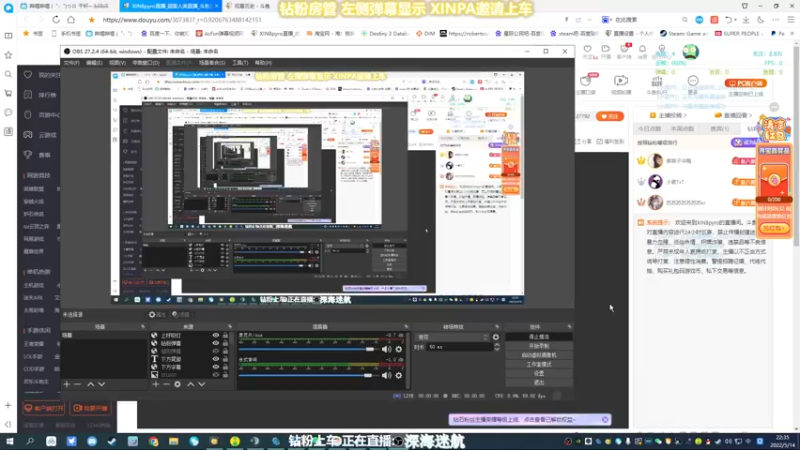Click the taskbar search magnifier
Image resolution: width=800 pixels, height=450 pixels.
(x=30, y=441)
